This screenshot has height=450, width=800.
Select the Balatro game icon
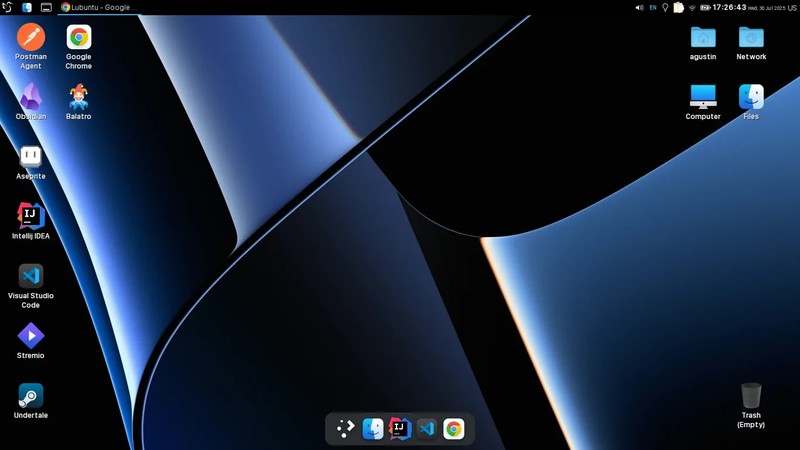point(79,101)
